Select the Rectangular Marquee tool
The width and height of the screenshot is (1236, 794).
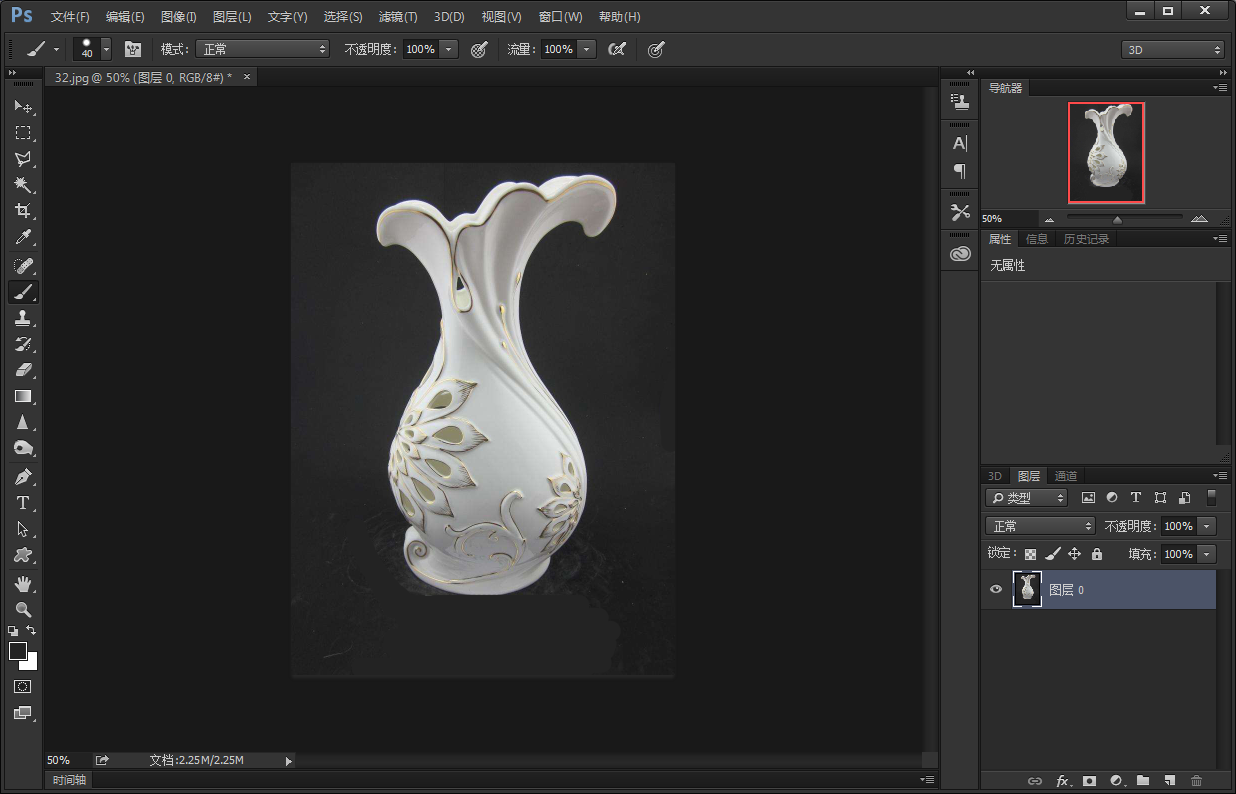tap(22, 132)
